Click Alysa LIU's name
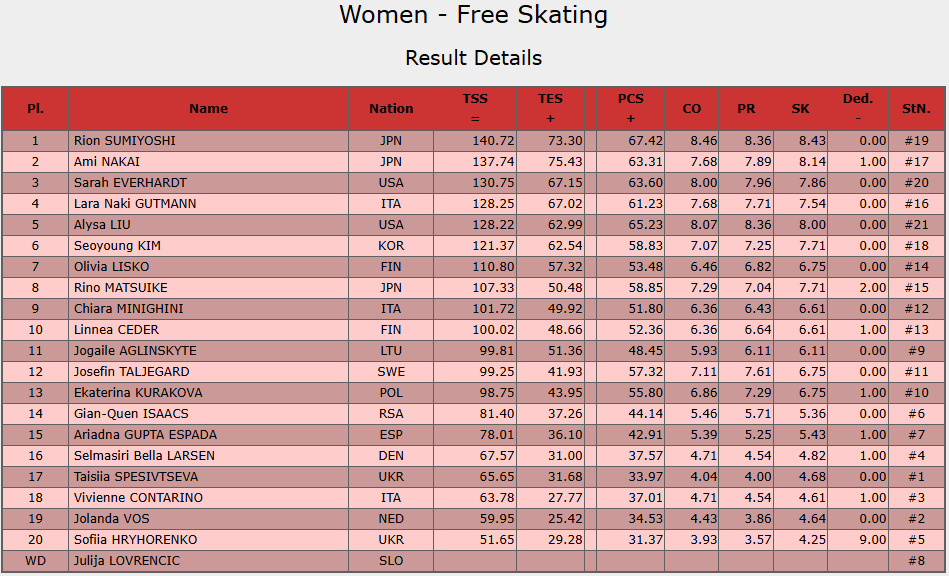This screenshot has width=949, height=576. [102, 225]
